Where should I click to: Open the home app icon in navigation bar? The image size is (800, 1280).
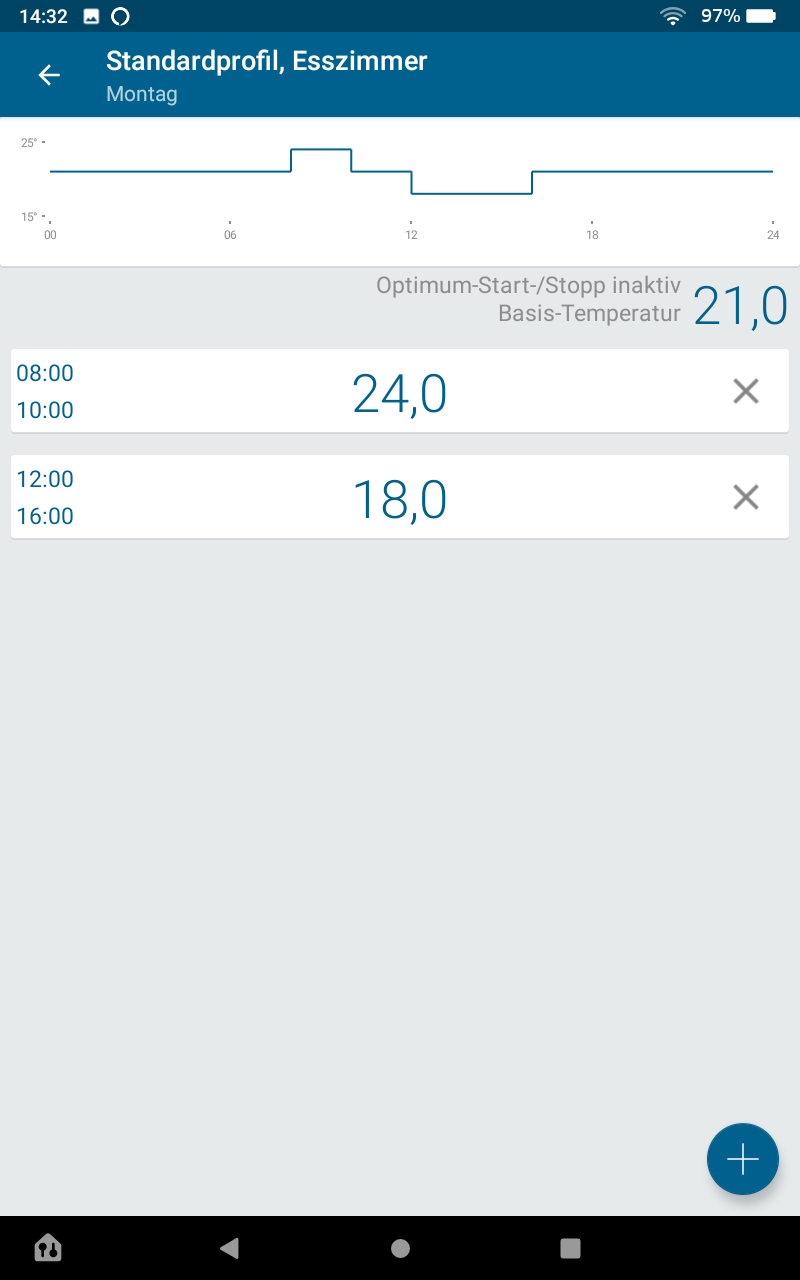48,1247
